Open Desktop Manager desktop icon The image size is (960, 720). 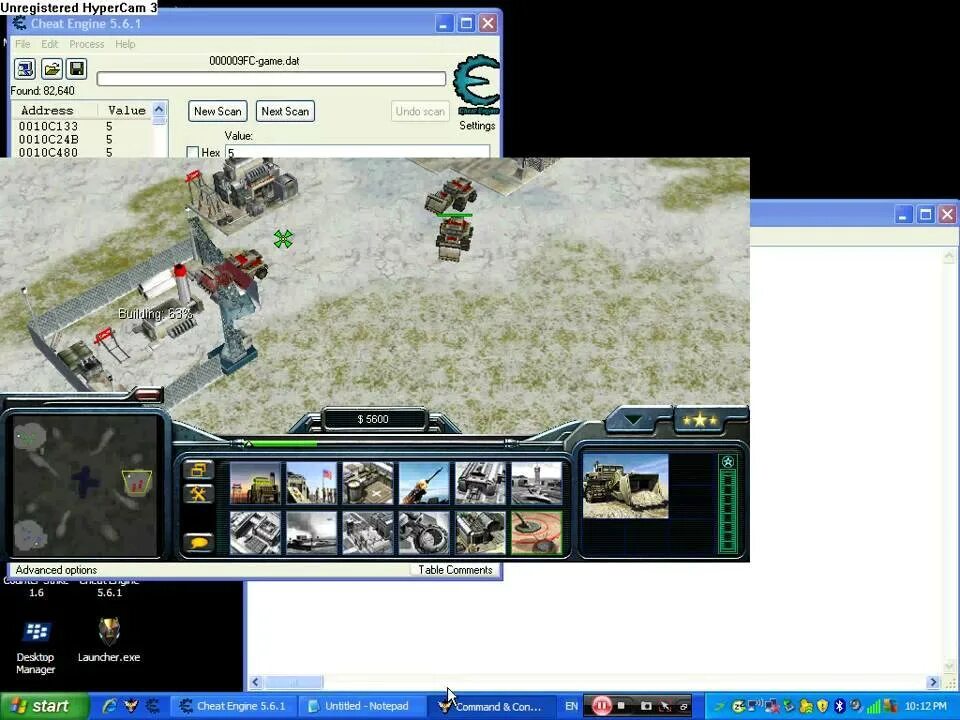coord(36,647)
